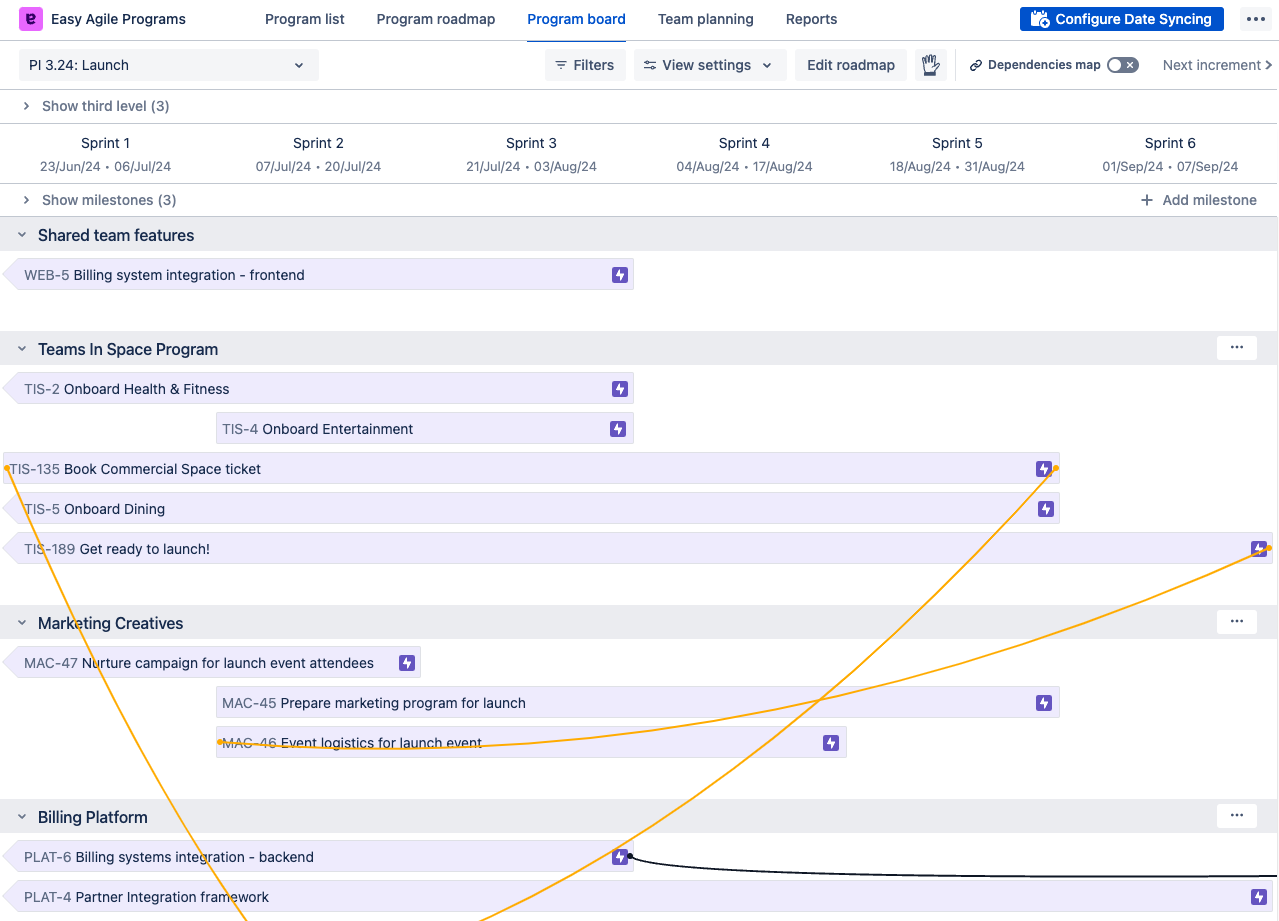Image resolution: width=1279 pixels, height=921 pixels.
Task: Click lightning icon on TIS-4 Onboard Entertainment
Action: pos(618,429)
